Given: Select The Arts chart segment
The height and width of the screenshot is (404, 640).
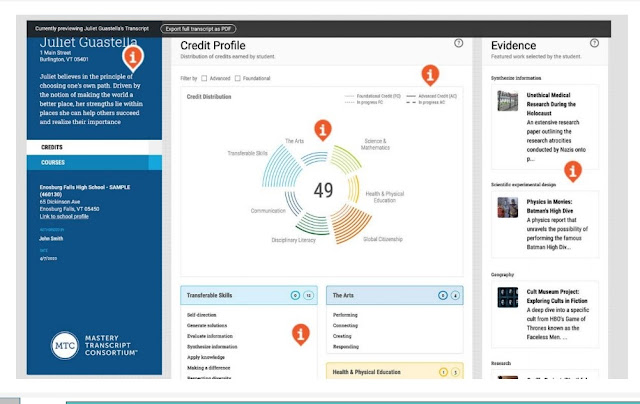Looking at the screenshot, I should point(315,158).
